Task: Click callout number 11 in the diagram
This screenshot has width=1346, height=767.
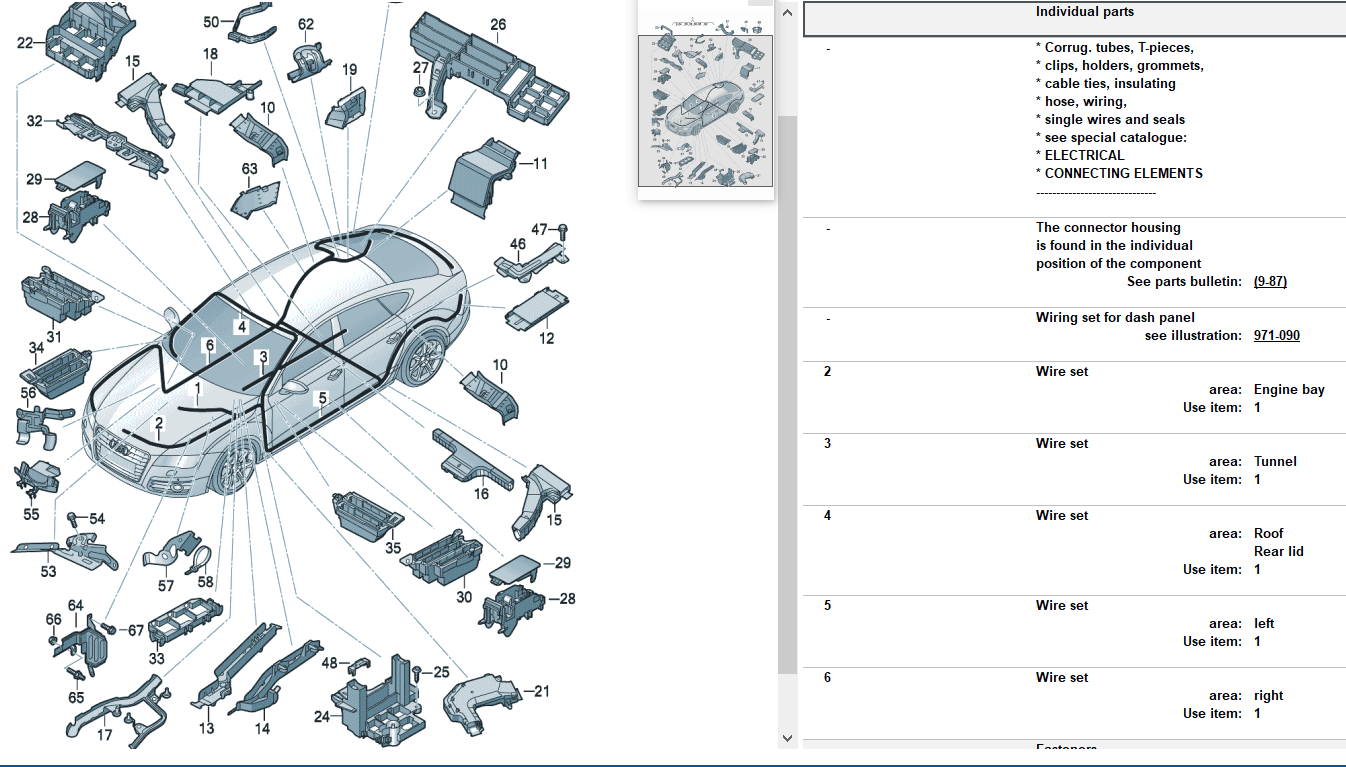Action: (x=540, y=163)
